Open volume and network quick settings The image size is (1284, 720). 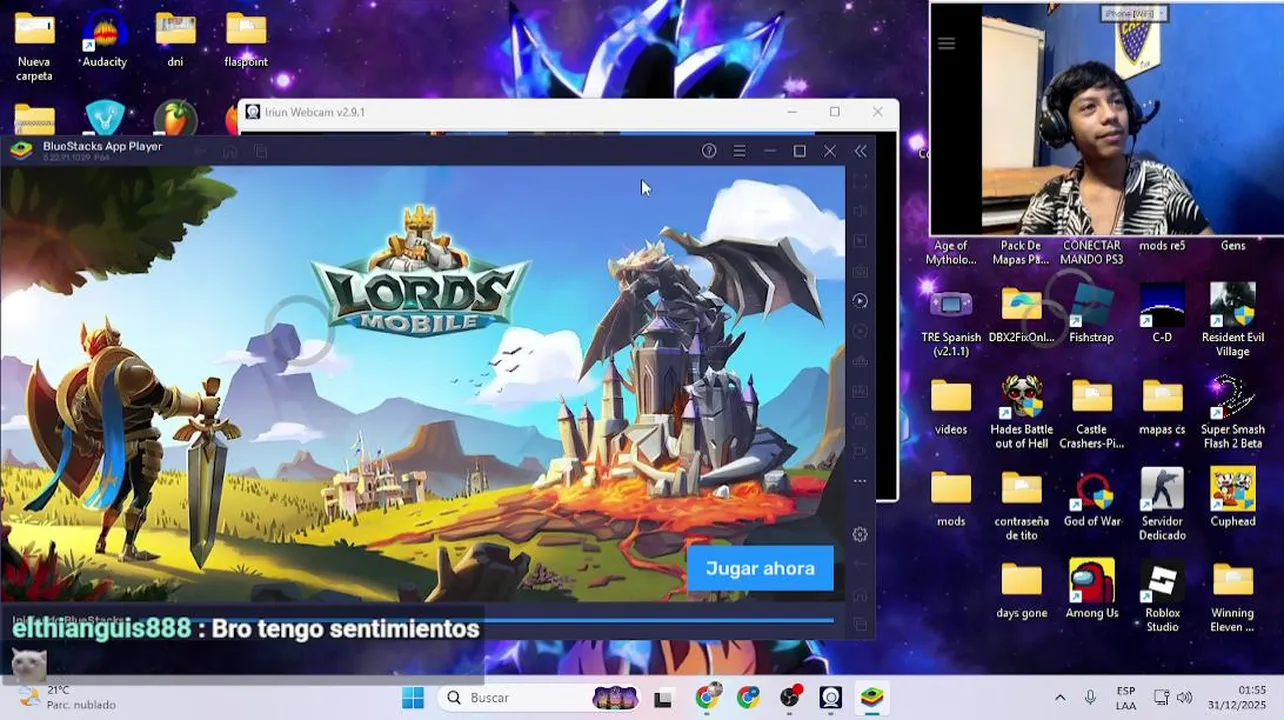(x=1173, y=697)
